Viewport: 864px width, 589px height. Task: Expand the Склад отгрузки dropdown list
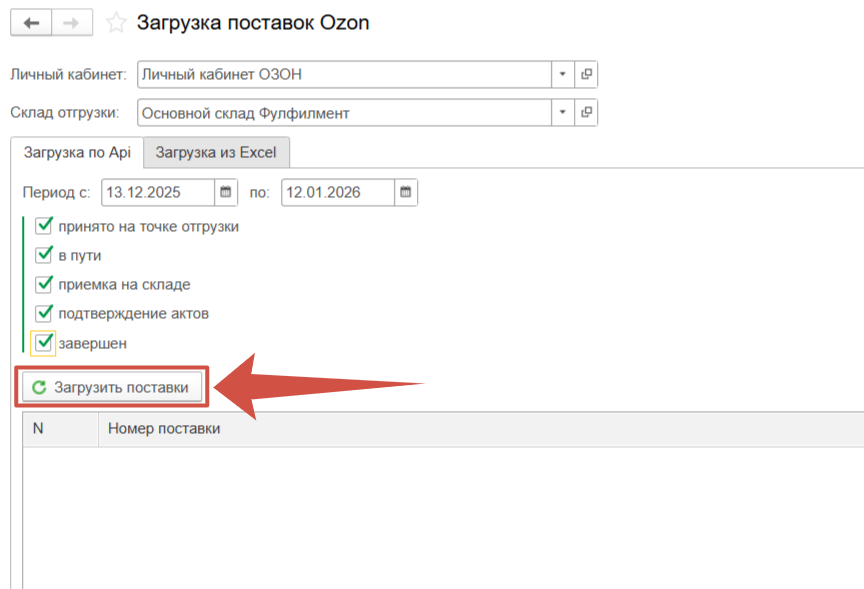[x=562, y=113]
